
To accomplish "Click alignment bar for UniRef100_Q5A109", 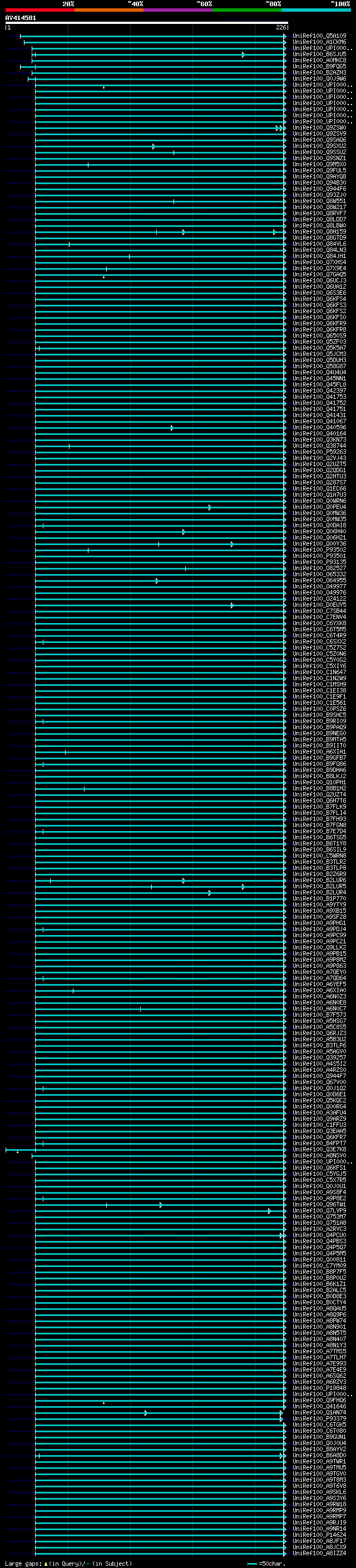I will pyautogui.click(x=153, y=36).
